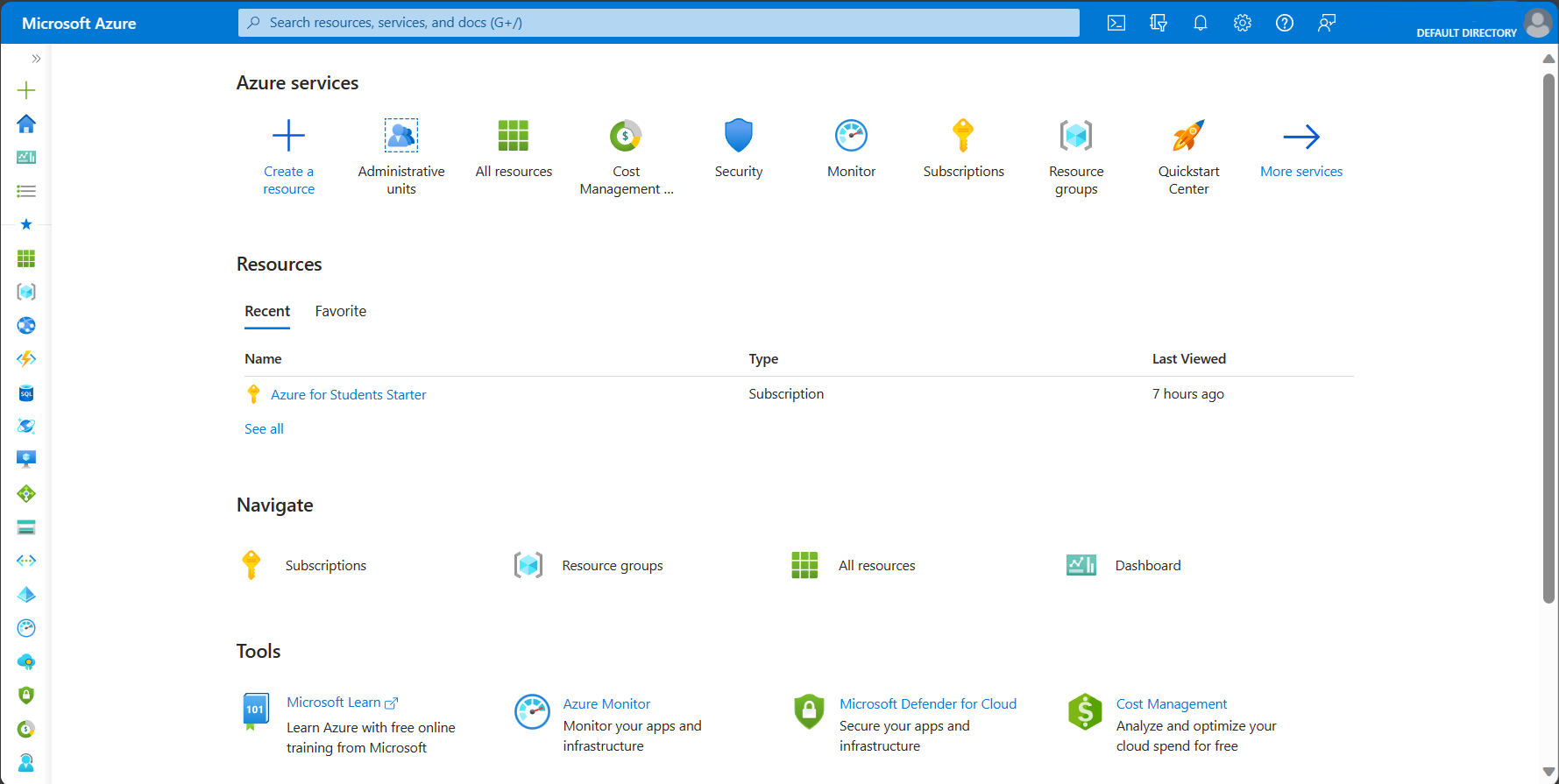1559x784 pixels.
Task: Open the notifications bell
Action: tap(1201, 23)
